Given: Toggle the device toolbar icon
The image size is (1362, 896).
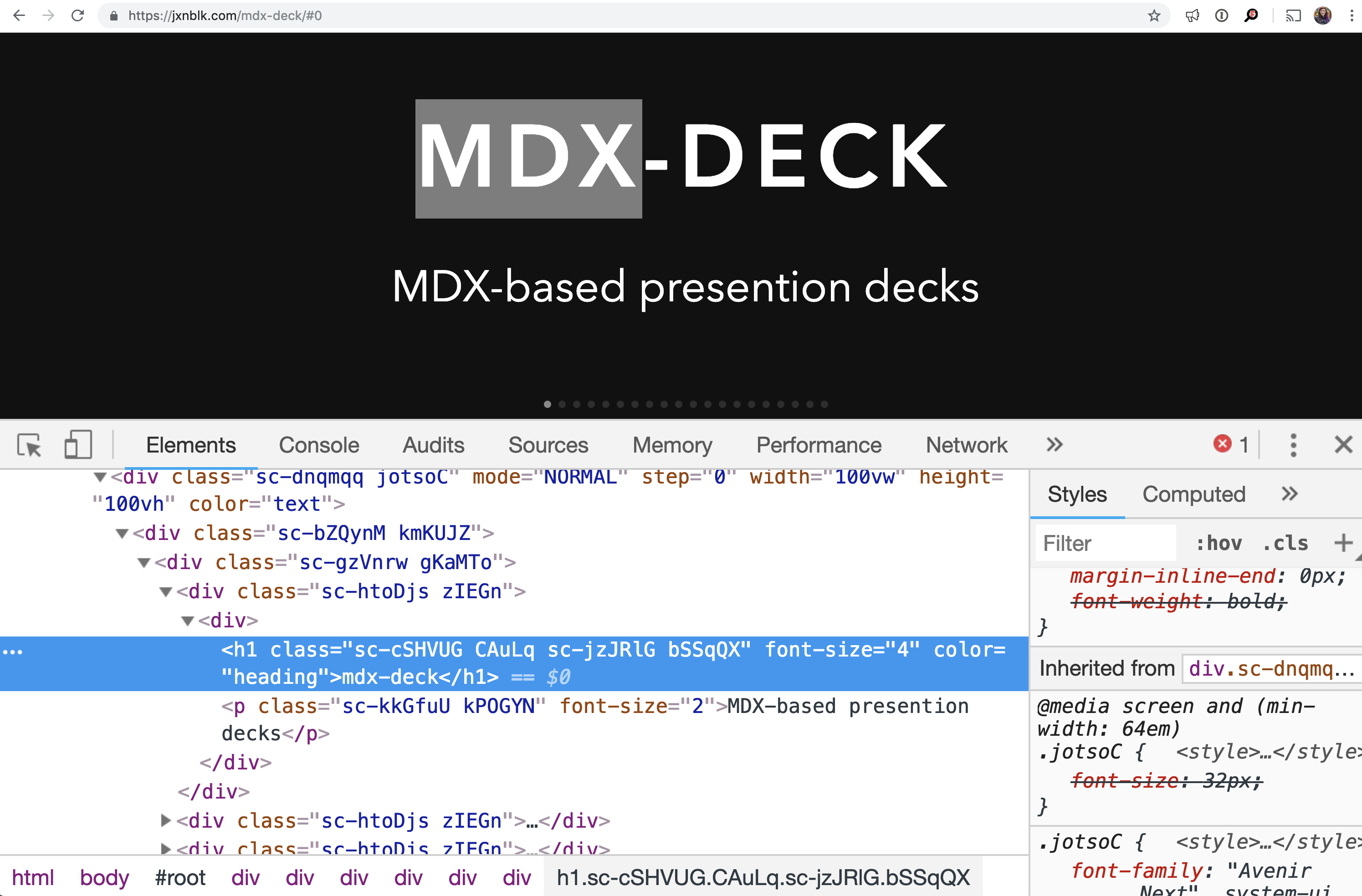Looking at the screenshot, I should [x=78, y=444].
